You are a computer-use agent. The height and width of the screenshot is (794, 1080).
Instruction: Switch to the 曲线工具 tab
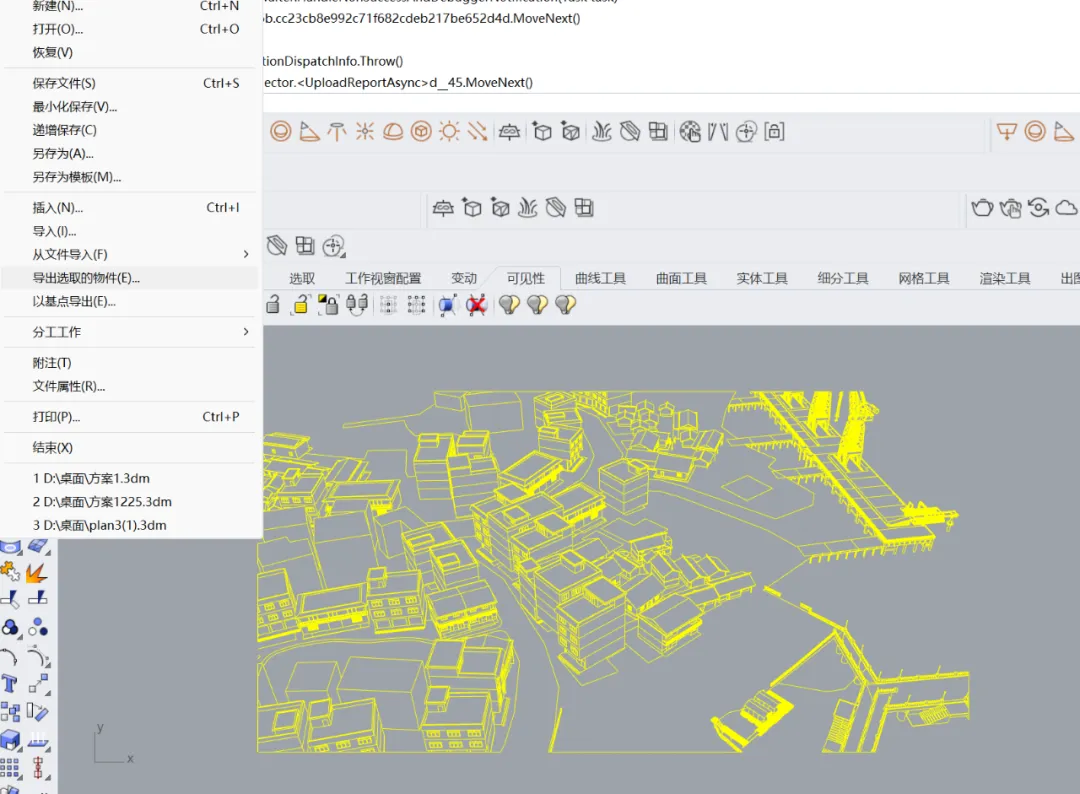click(600, 278)
